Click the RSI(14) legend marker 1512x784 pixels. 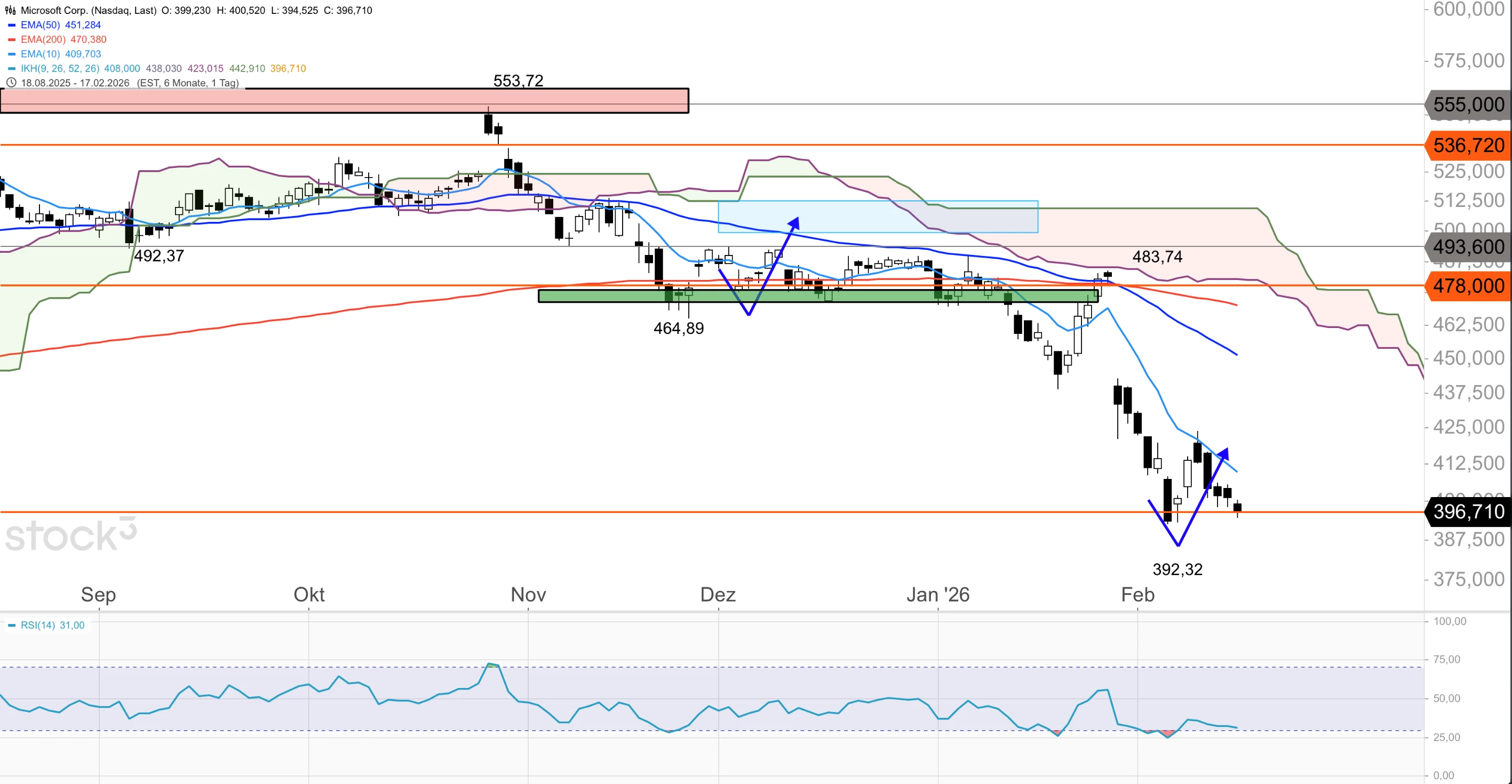click(11, 626)
